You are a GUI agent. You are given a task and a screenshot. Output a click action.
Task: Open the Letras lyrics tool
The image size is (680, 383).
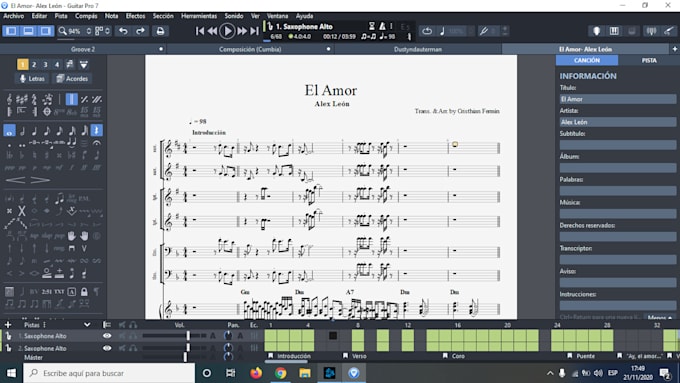pyautogui.click(x=32, y=79)
